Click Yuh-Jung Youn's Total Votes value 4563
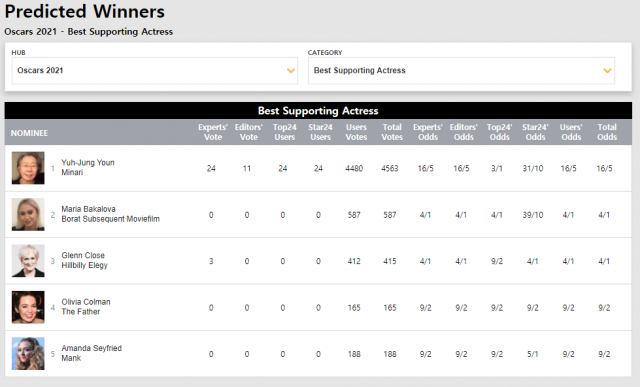Image resolution: width=640 pixels, height=387 pixels. (x=390, y=168)
